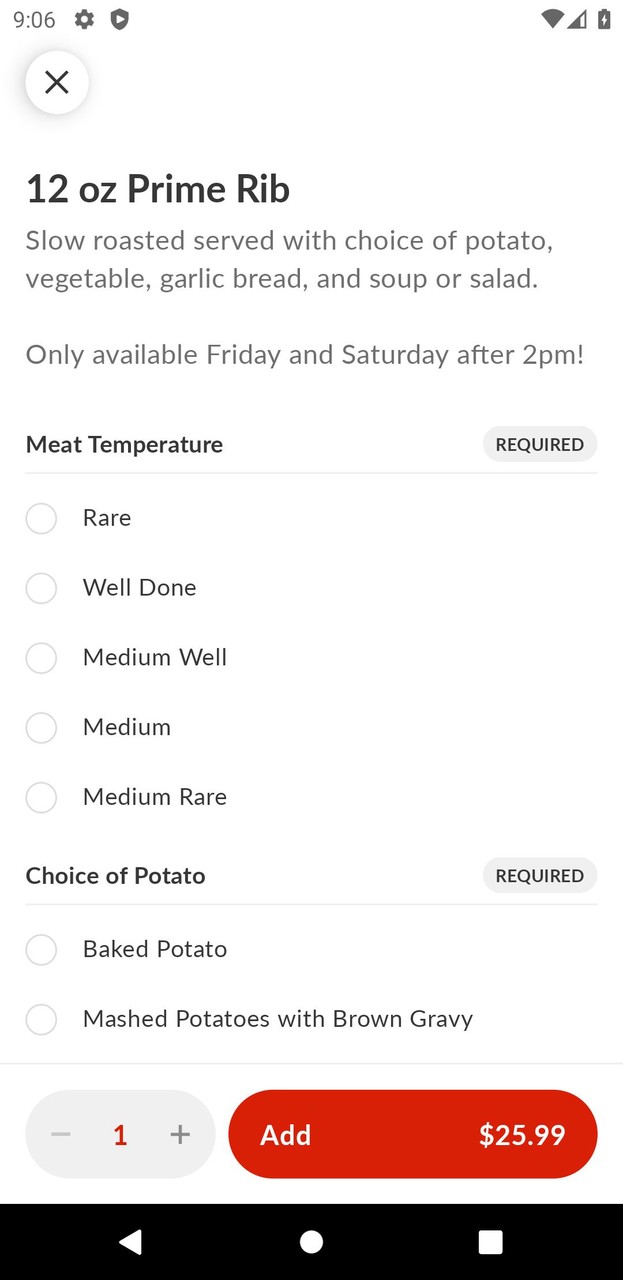This screenshot has width=623, height=1280.
Task: Tap the battery icon in status bar
Action: (x=604, y=19)
